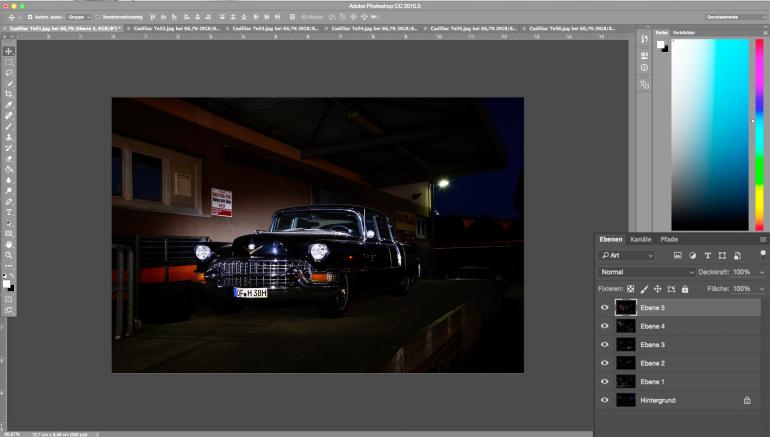Image resolution: width=770 pixels, height=437 pixels.
Task: Select the Eyedropper tool
Action: (9, 105)
